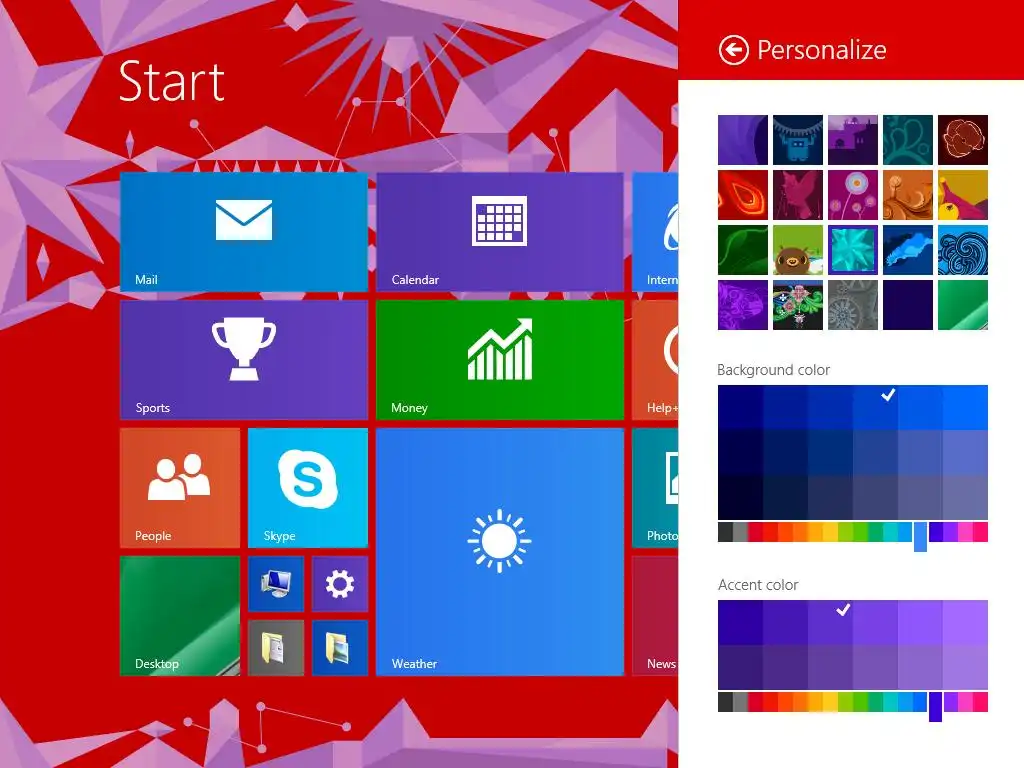Select the teal geometric star background thumbnail
Image resolution: width=1024 pixels, height=768 pixels.
(x=853, y=250)
